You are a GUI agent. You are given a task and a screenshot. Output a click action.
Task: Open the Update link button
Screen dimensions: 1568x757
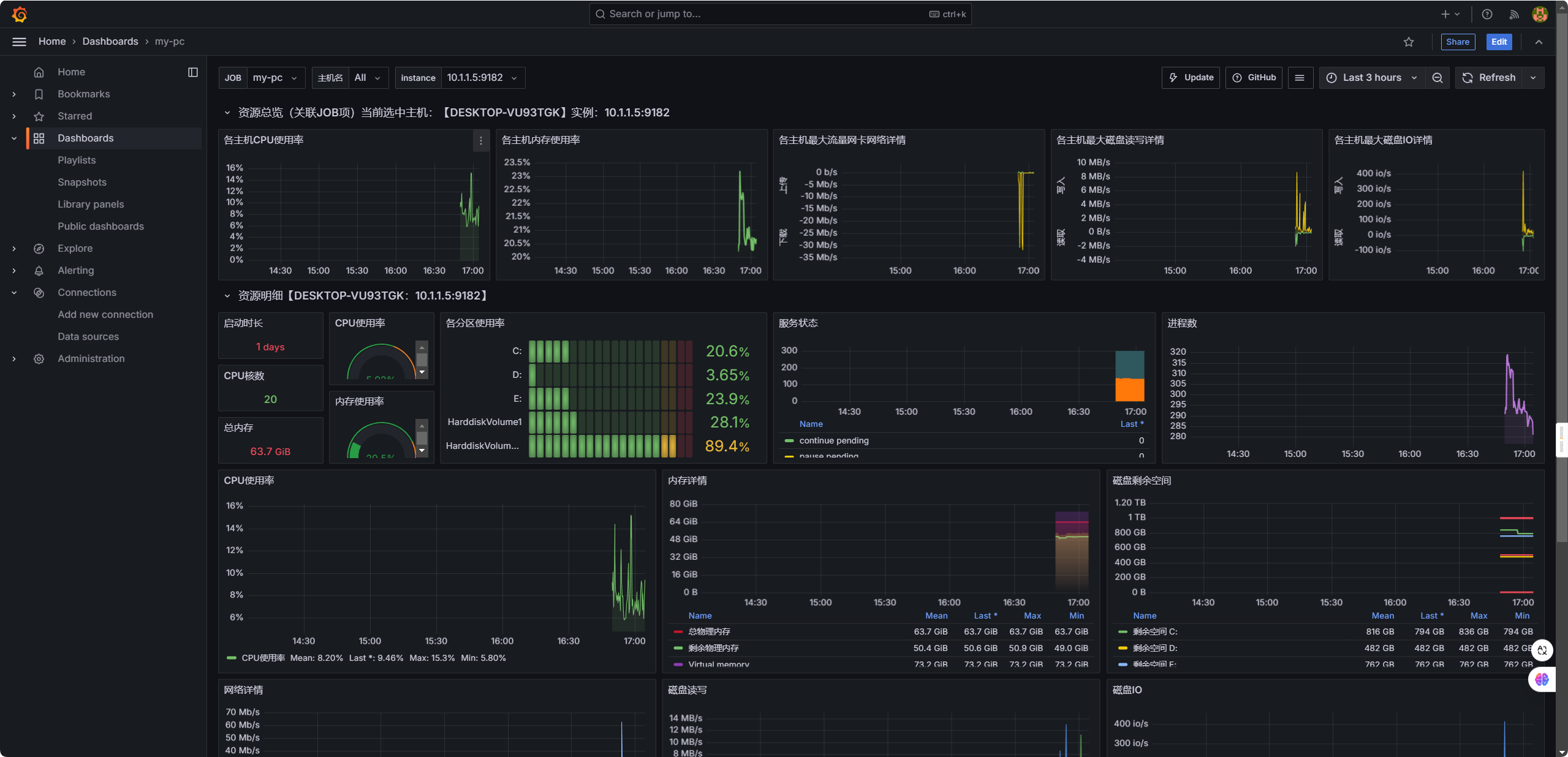pyautogui.click(x=1191, y=78)
